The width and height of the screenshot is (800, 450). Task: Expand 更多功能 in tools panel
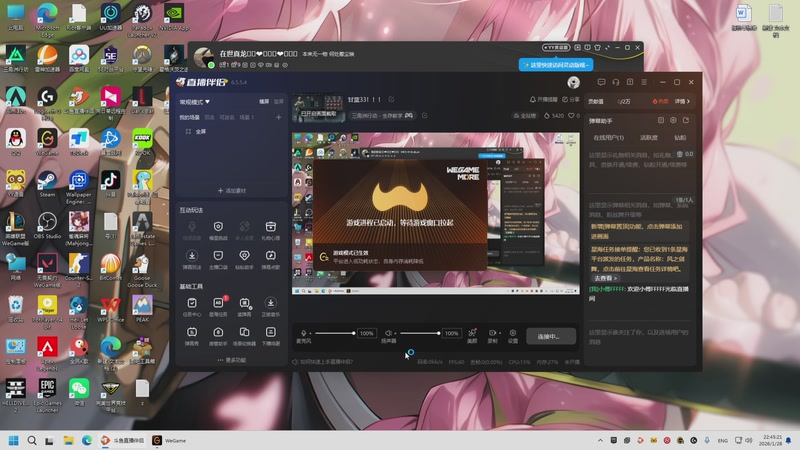click(232, 360)
